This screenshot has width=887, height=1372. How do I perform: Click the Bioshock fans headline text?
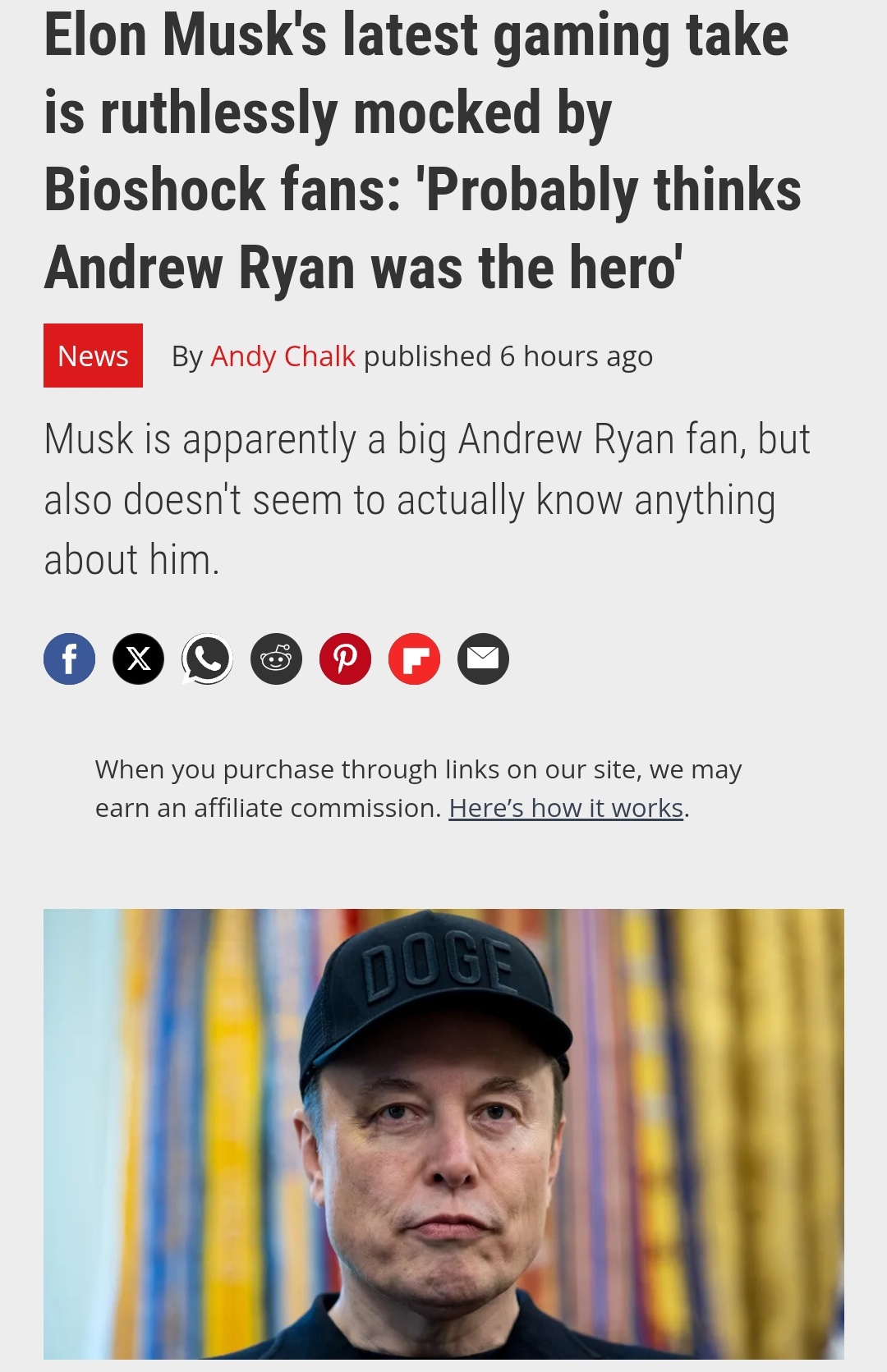coord(422,151)
